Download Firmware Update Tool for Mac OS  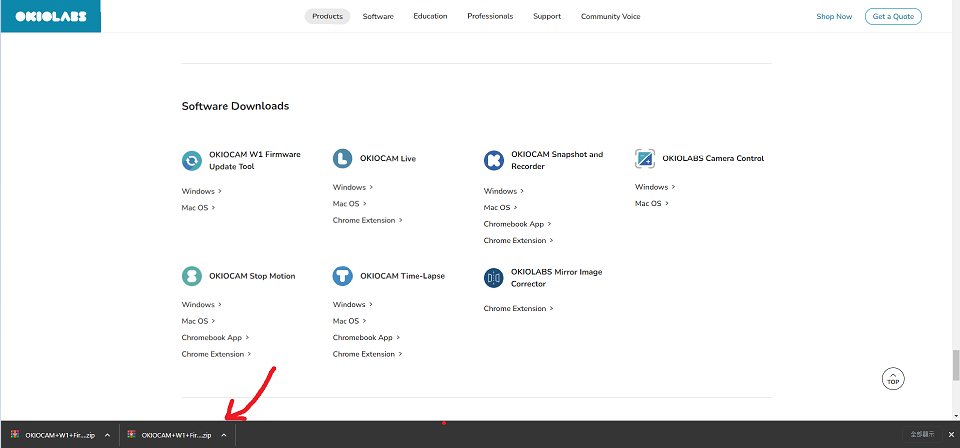198,207
